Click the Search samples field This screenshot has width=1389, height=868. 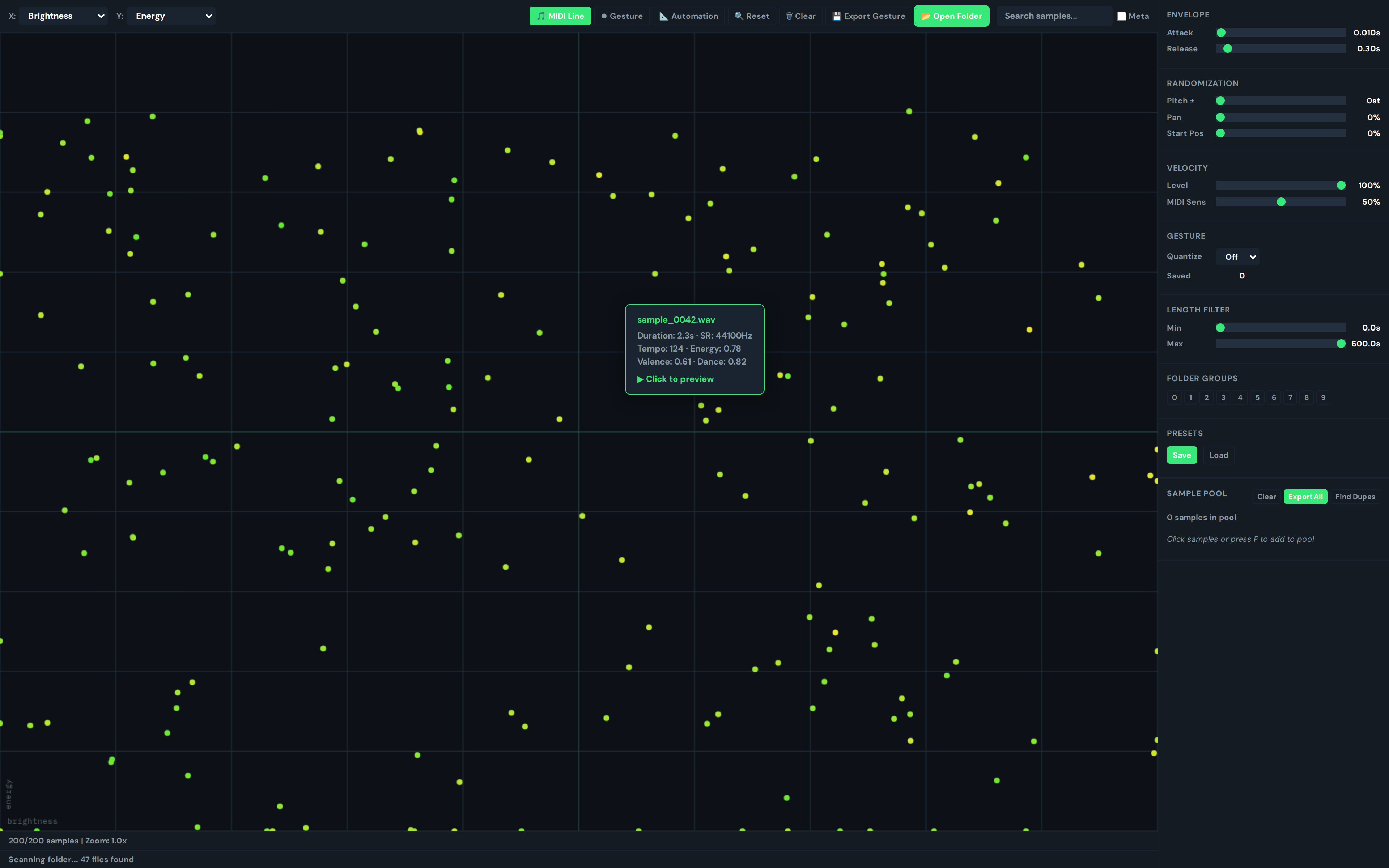(x=1054, y=16)
